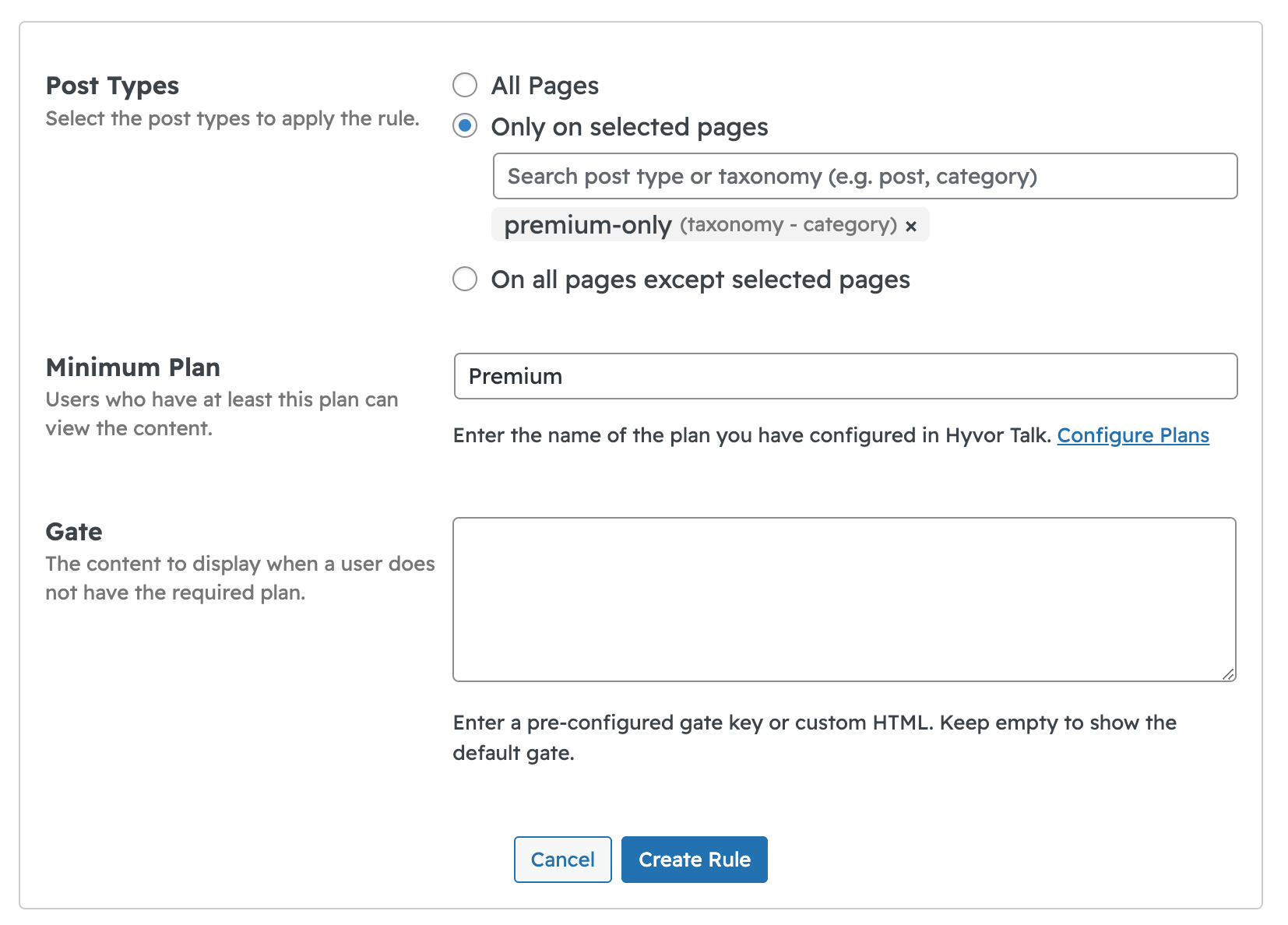The image size is (1288, 925).
Task: Click the Post Types section heading
Action: tap(112, 86)
